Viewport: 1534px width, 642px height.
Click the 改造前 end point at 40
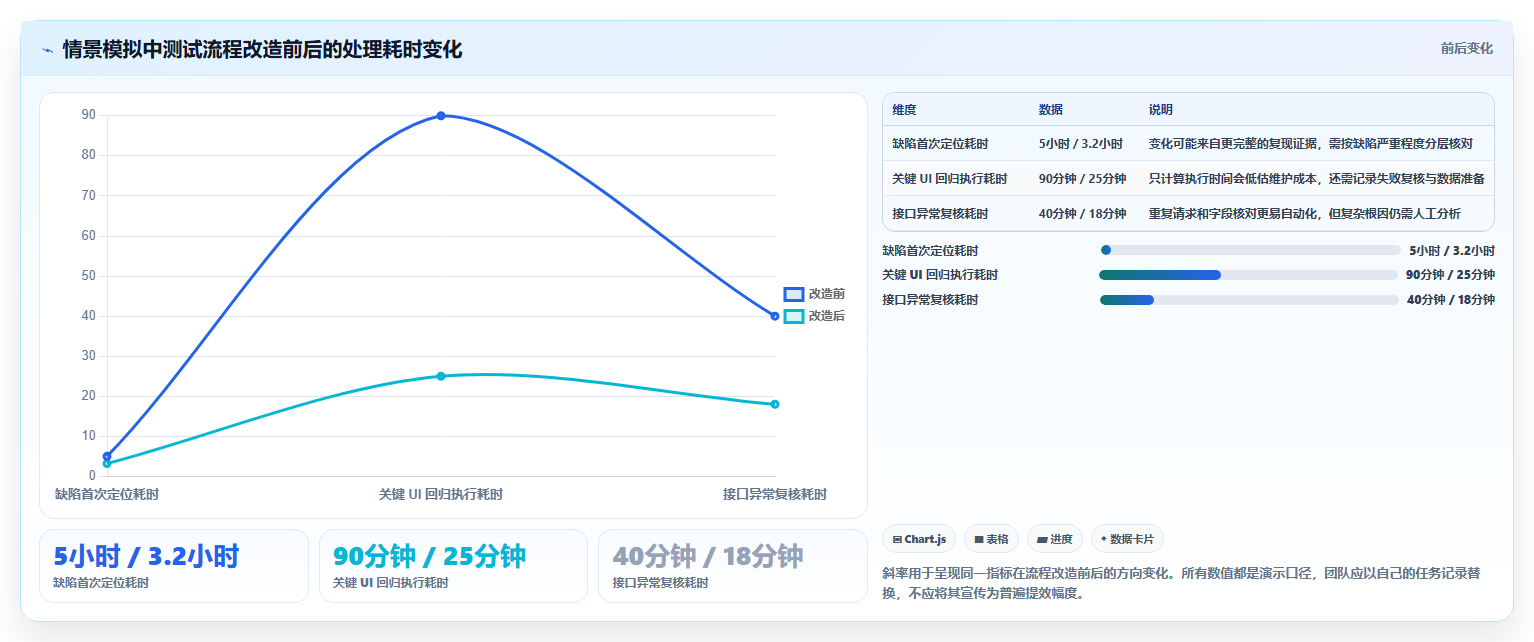(775, 316)
